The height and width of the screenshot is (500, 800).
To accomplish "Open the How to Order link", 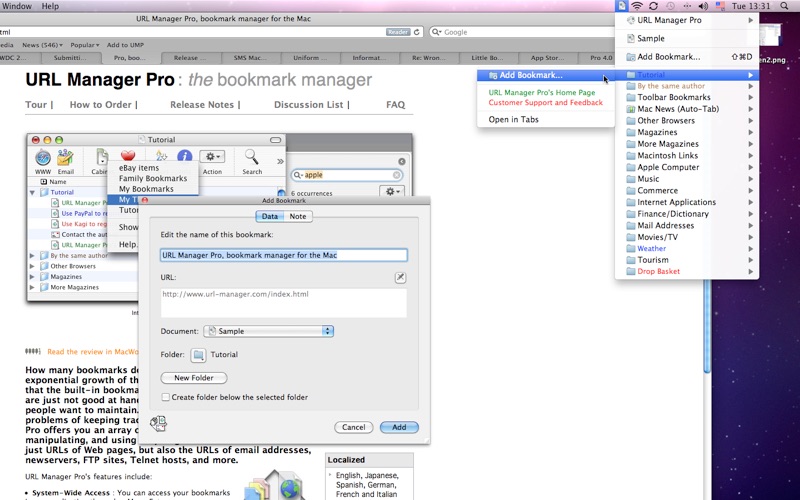I will 101,105.
